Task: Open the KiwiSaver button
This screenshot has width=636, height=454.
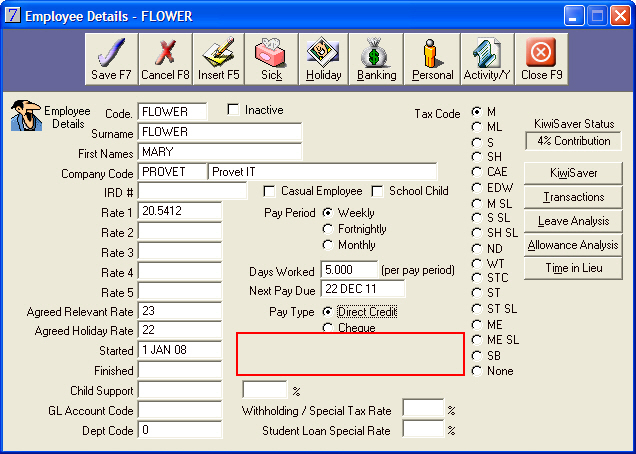Action: point(573,173)
